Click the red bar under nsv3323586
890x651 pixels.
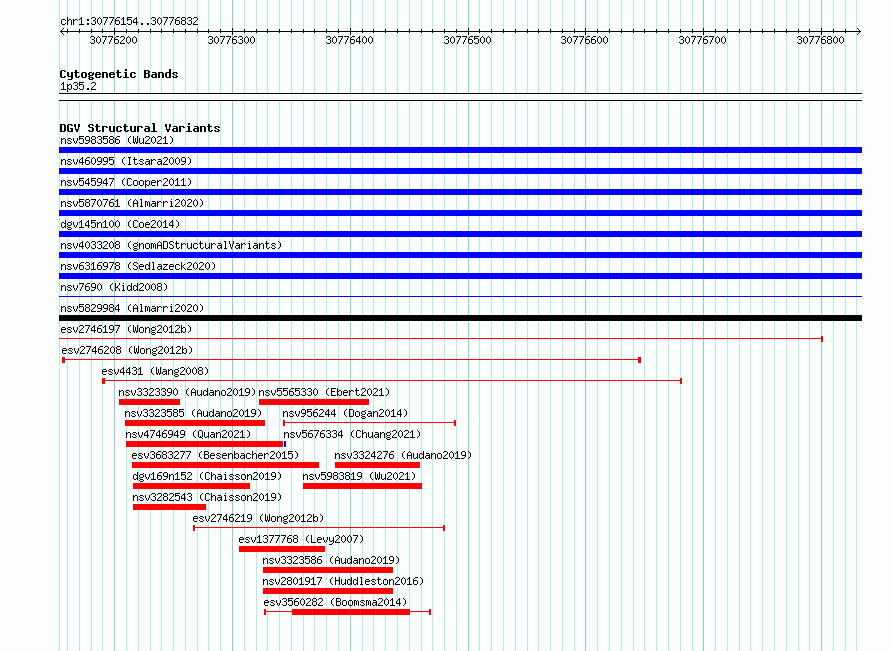[x=328, y=570]
